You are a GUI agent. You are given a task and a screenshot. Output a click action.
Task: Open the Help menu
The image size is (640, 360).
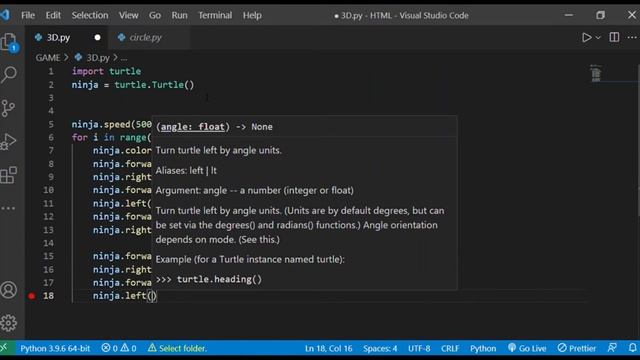pyautogui.click(x=252, y=16)
